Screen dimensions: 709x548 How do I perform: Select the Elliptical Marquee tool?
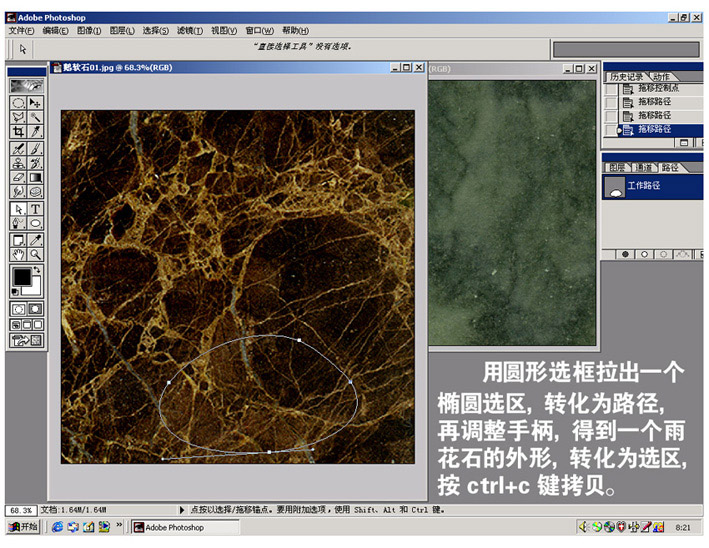pyautogui.click(x=18, y=103)
